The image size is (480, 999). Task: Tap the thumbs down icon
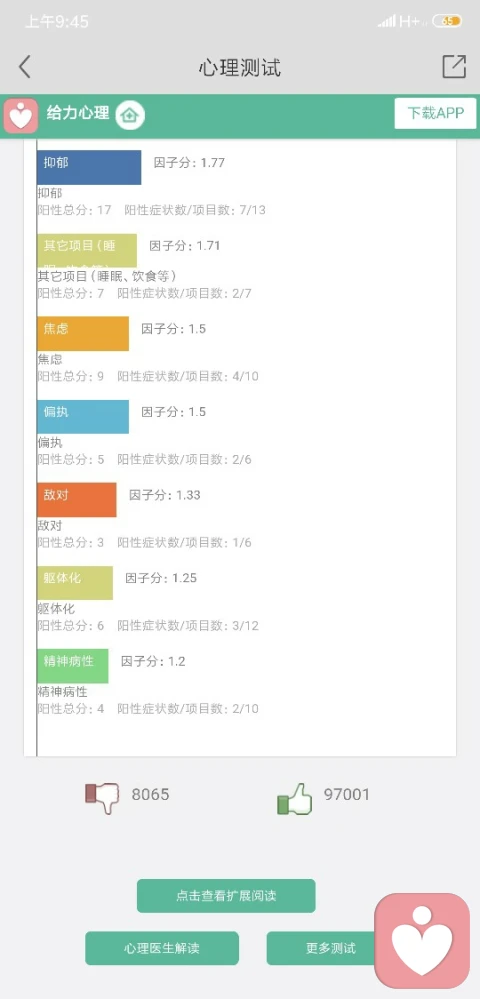(102, 796)
